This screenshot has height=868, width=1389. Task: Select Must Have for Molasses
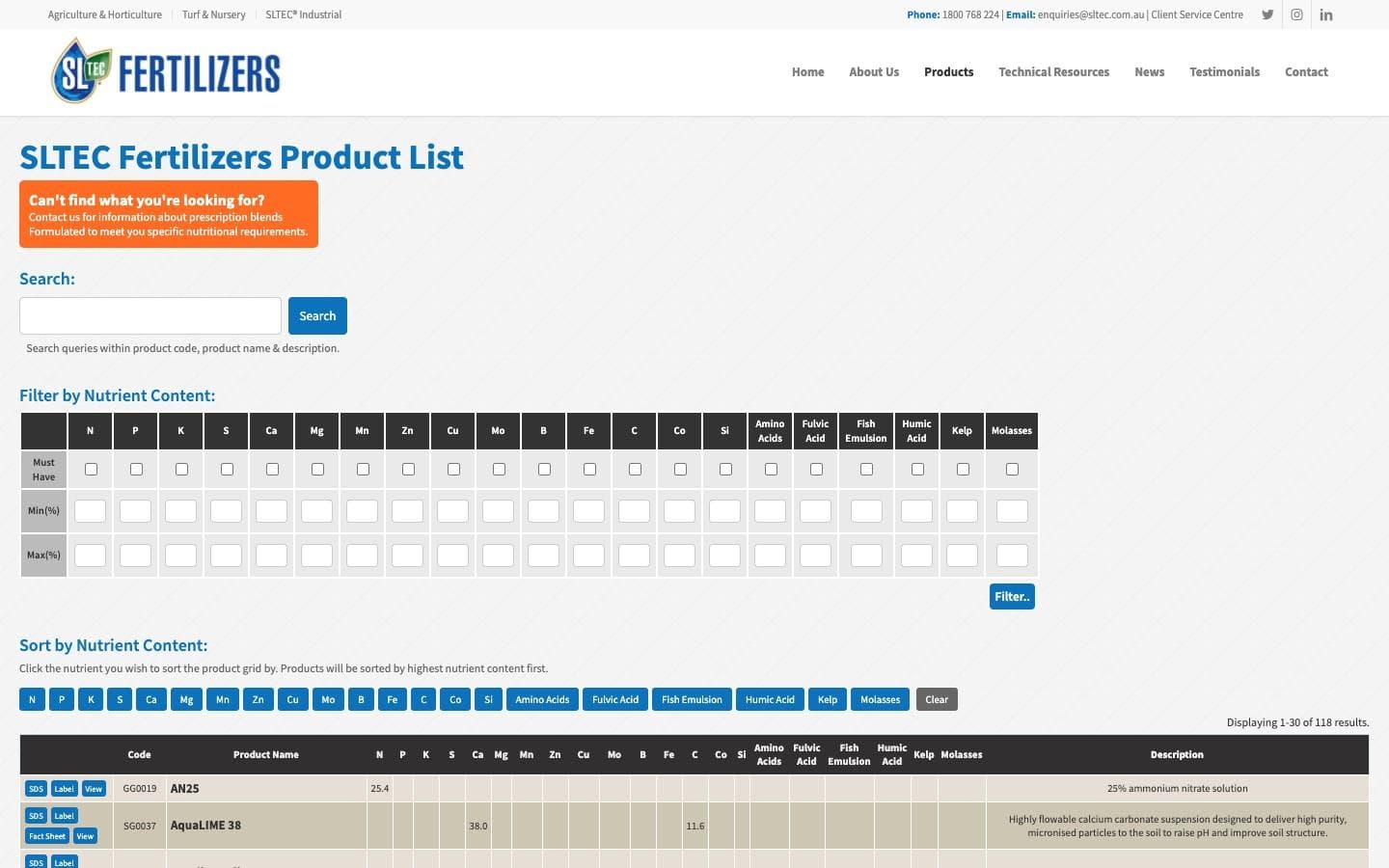point(1012,469)
